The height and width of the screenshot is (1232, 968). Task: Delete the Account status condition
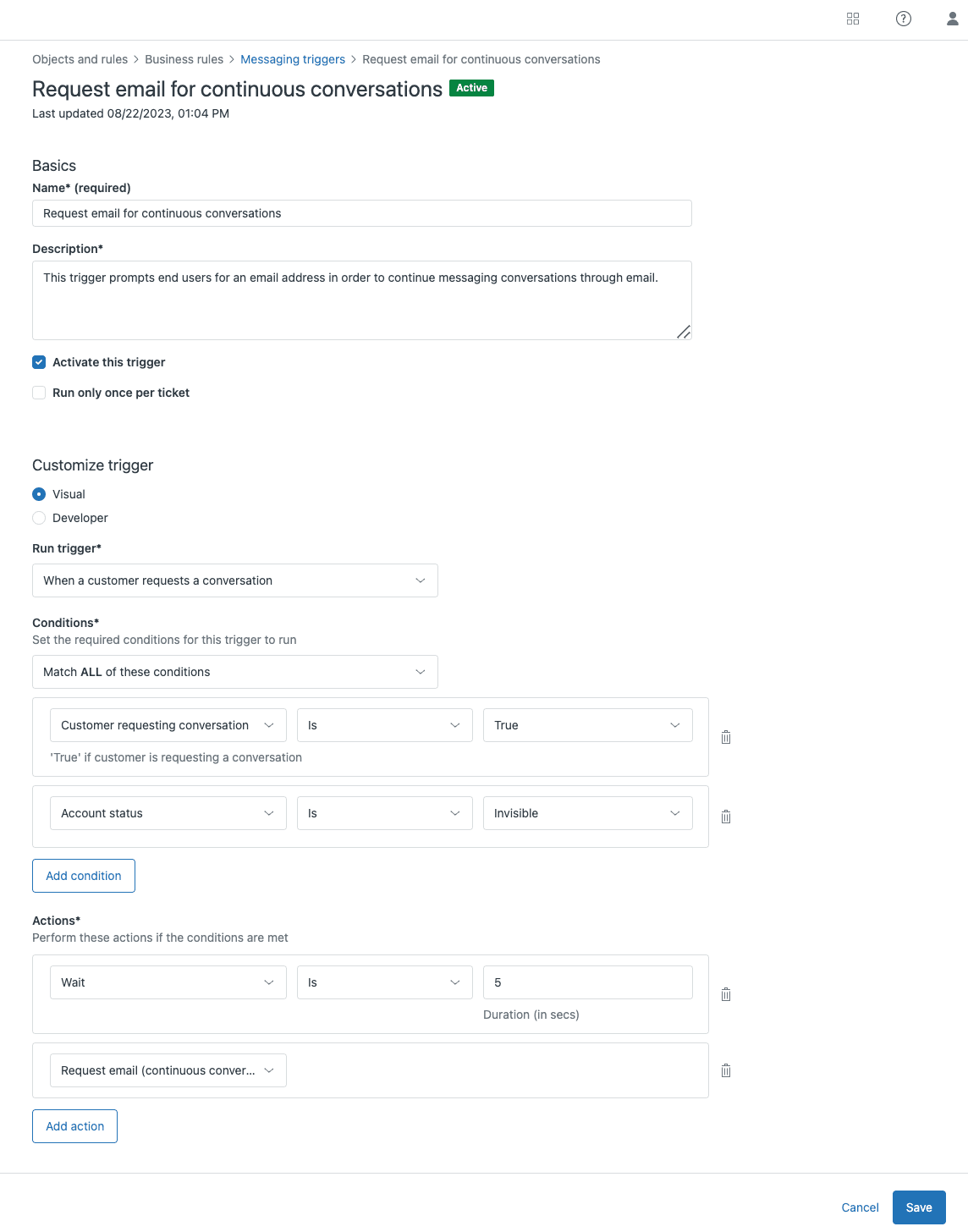(725, 816)
